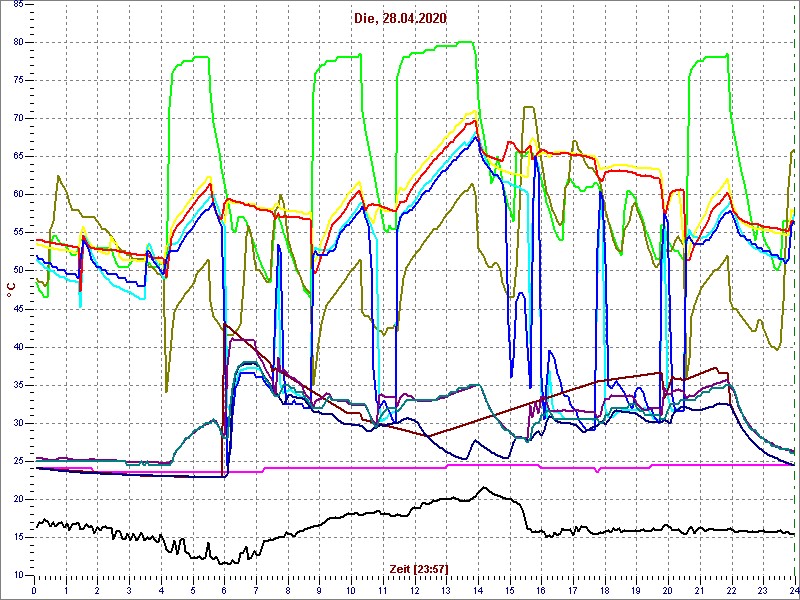Click hour 22 on the time axis
The width and height of the screenshot is (800, 600).
coord(730,590)
